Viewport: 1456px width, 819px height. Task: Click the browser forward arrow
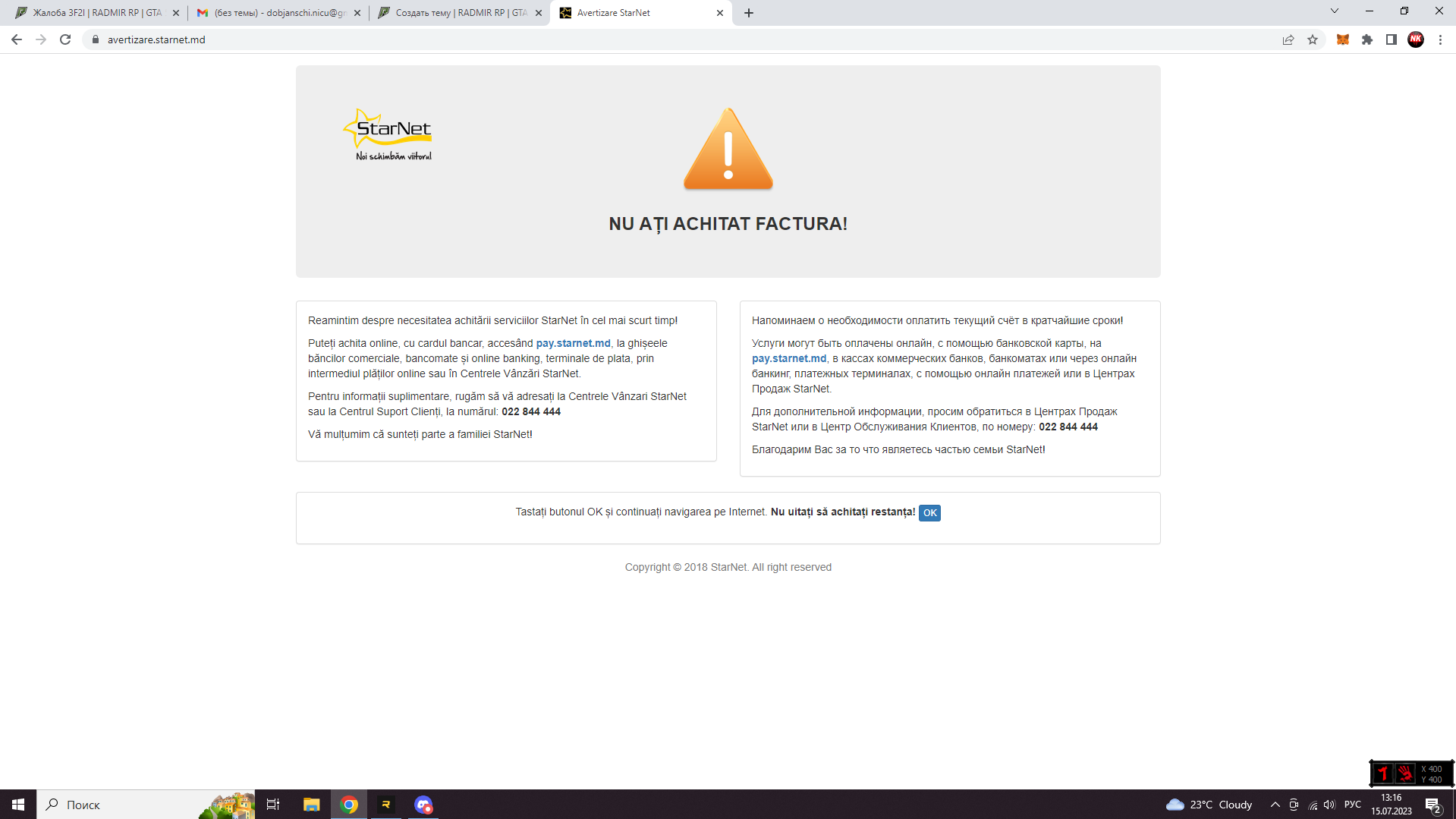click(41, 39)
